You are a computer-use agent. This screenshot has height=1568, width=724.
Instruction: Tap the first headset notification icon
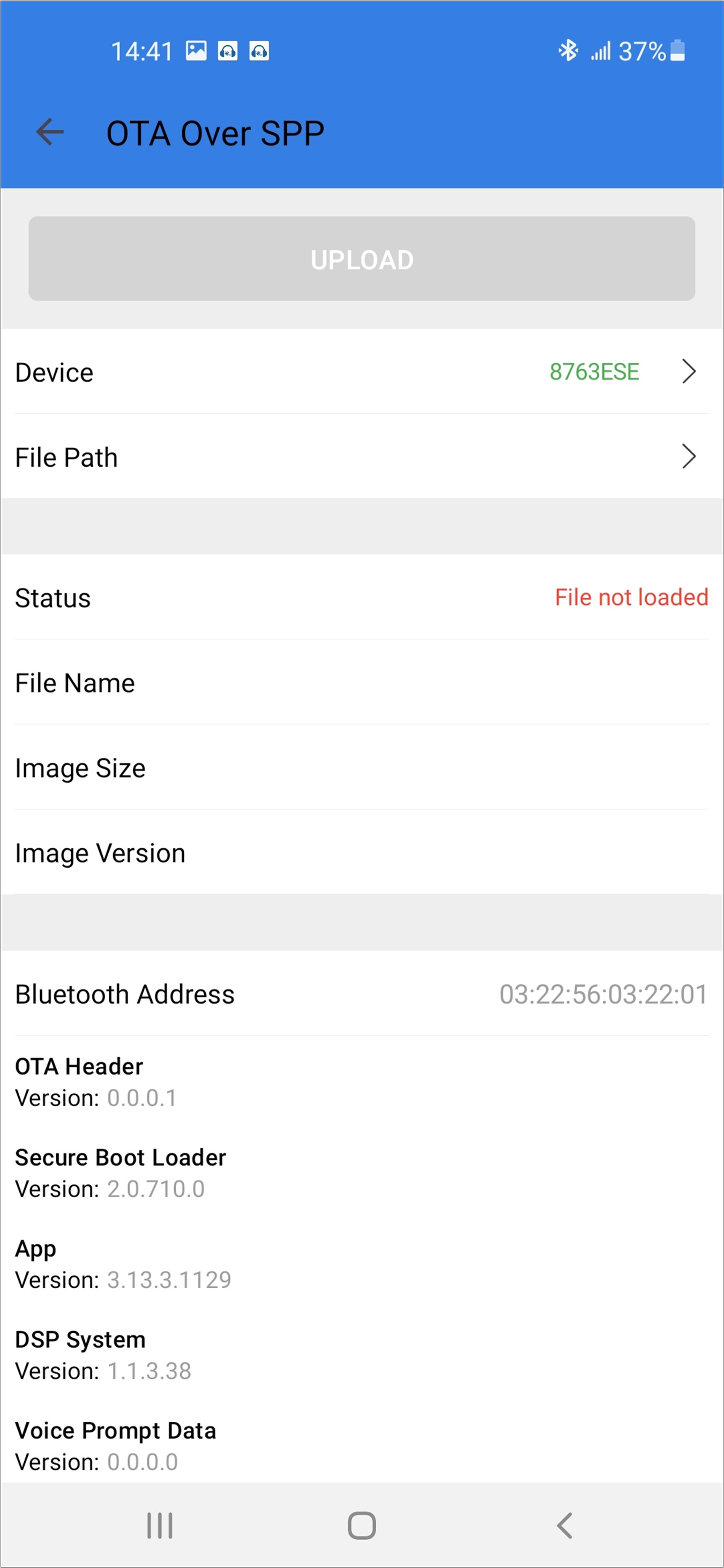coord(228,51)
